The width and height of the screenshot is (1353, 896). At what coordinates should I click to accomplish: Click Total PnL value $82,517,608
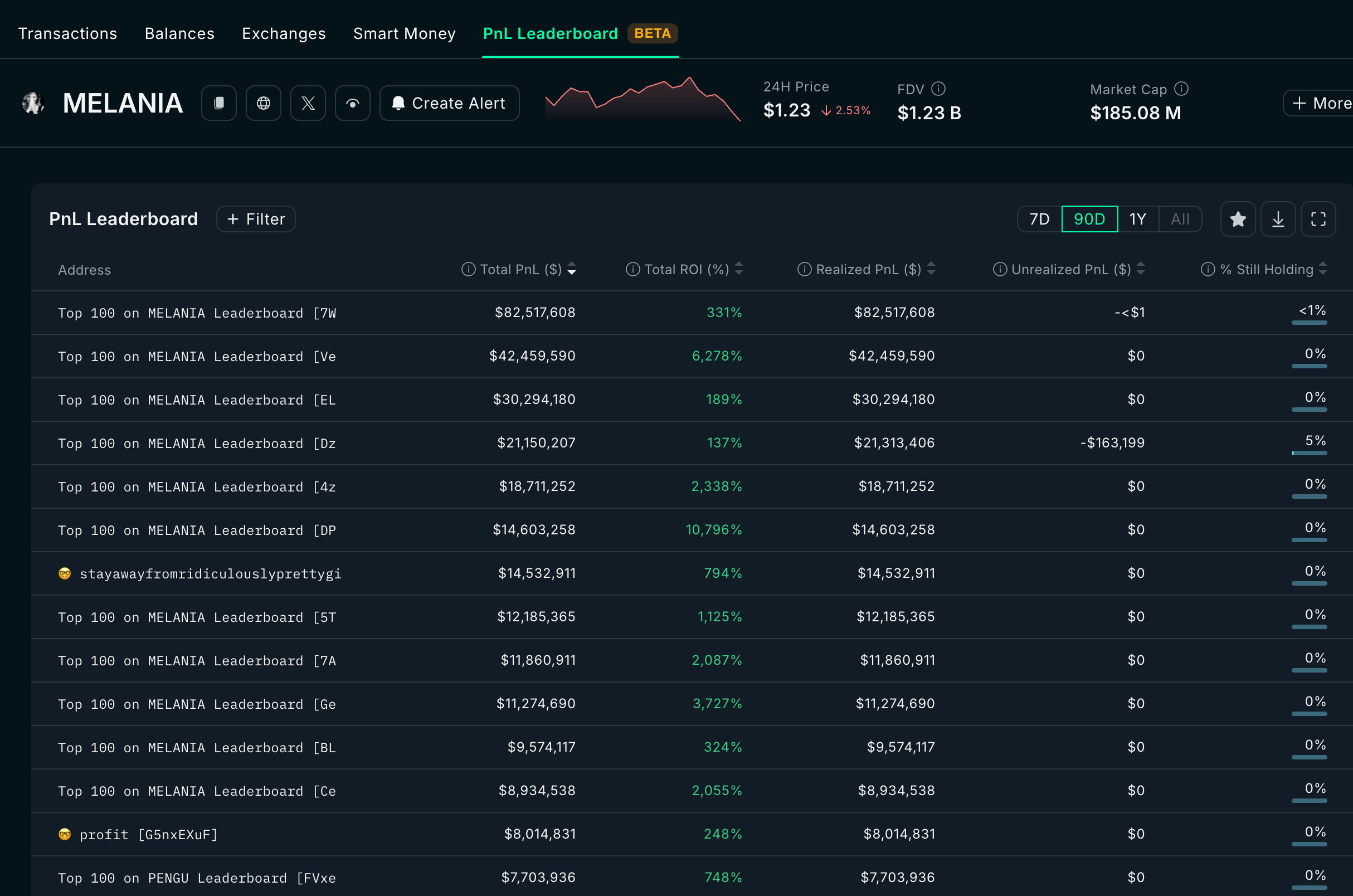pyautogui.click(x=535, y=313)
